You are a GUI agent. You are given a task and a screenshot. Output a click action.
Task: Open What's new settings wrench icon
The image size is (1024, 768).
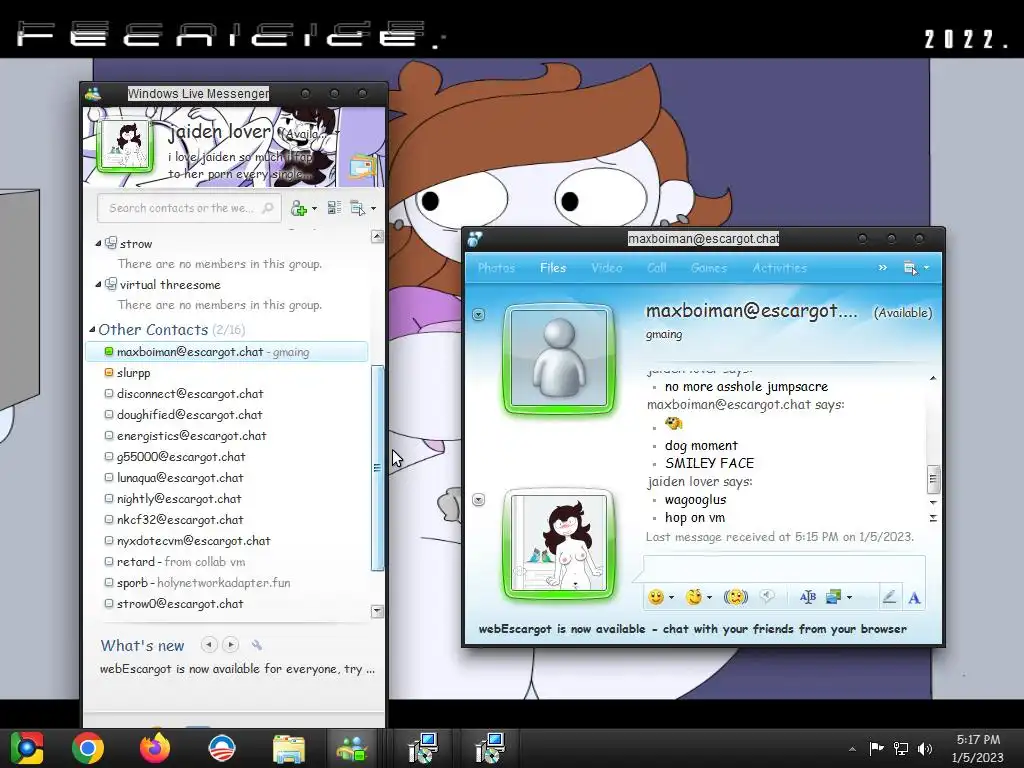point(257,645)
